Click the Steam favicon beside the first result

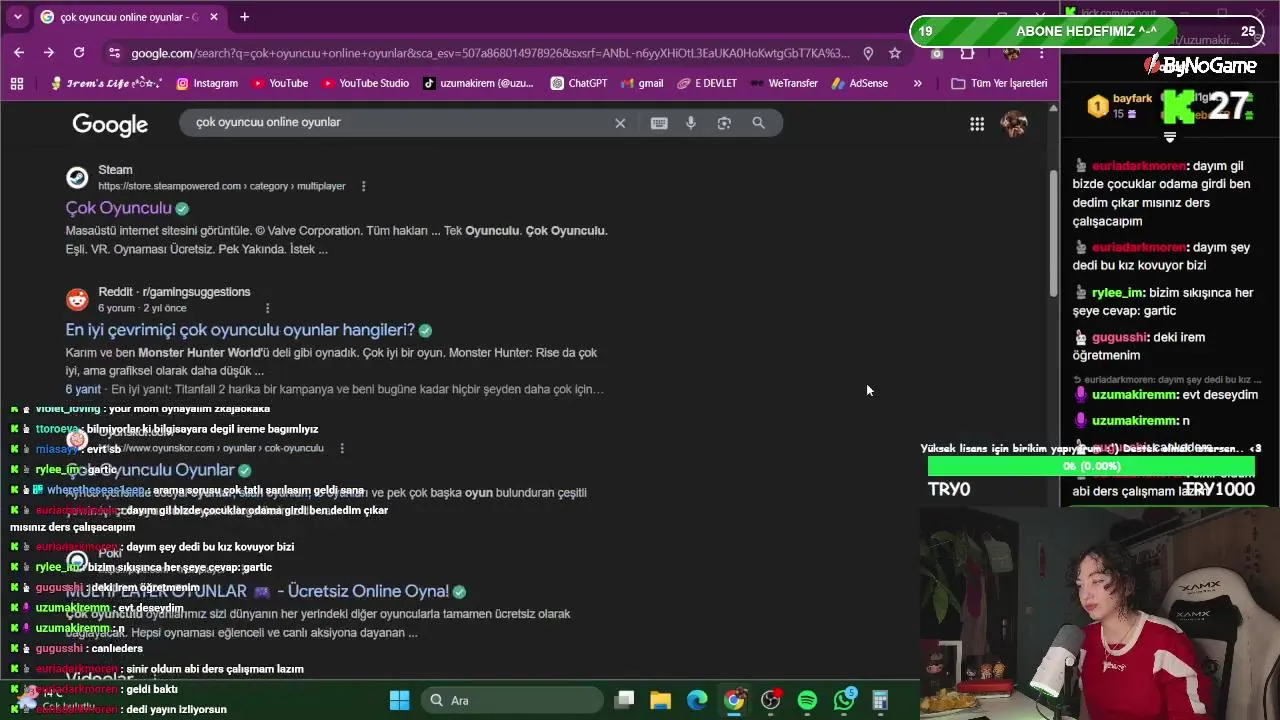[77, 178]
